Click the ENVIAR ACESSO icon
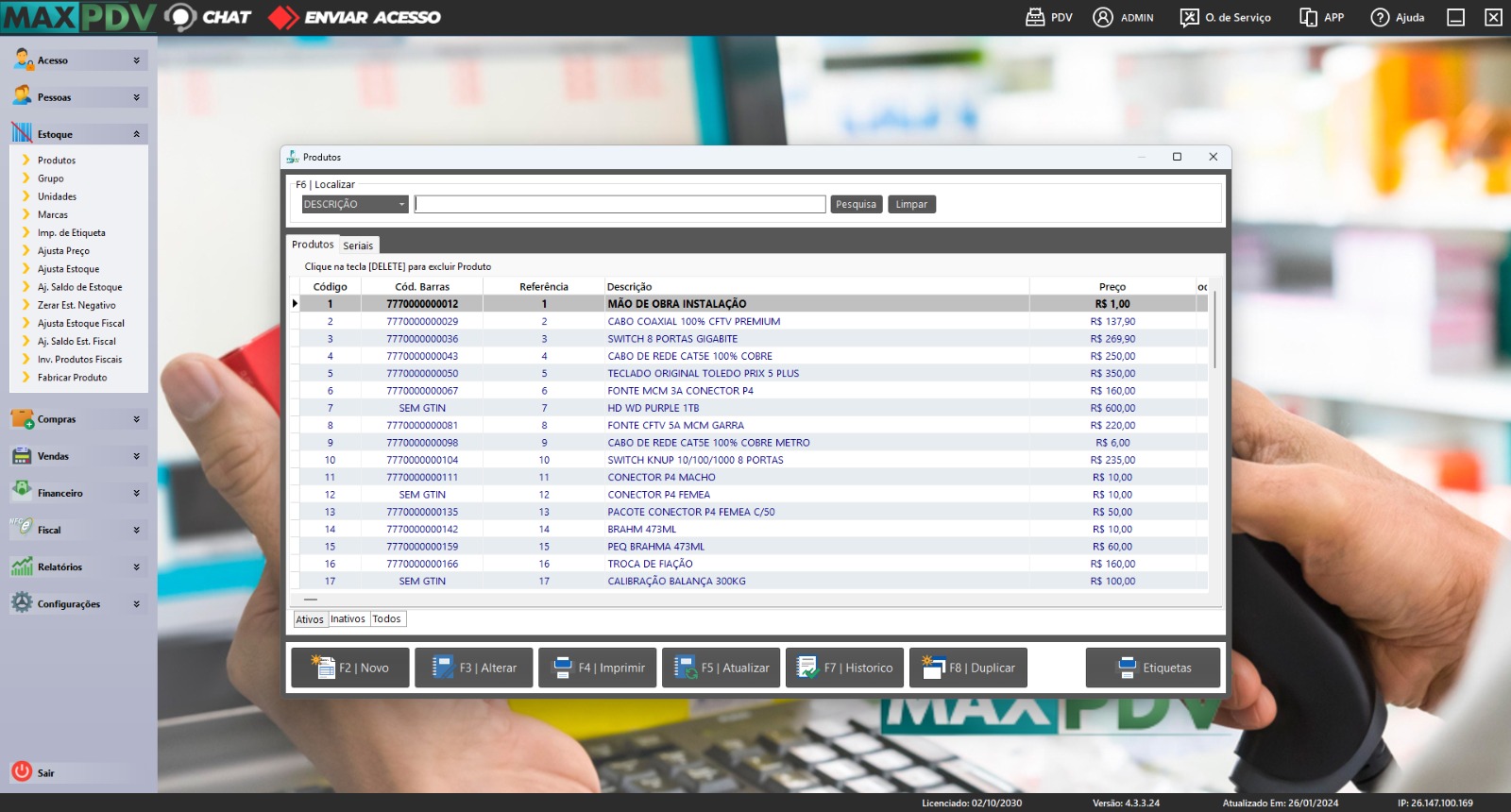1511x812 pixels. tap(282, 17)
